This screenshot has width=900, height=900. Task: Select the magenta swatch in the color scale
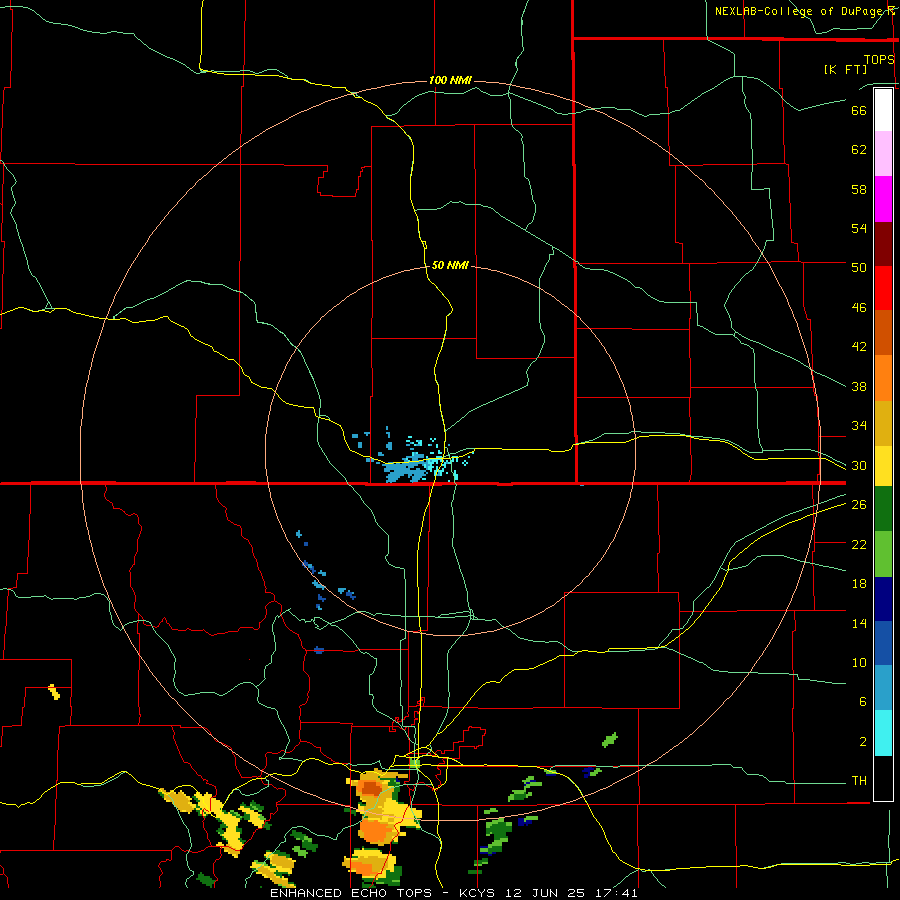(883, 199)
